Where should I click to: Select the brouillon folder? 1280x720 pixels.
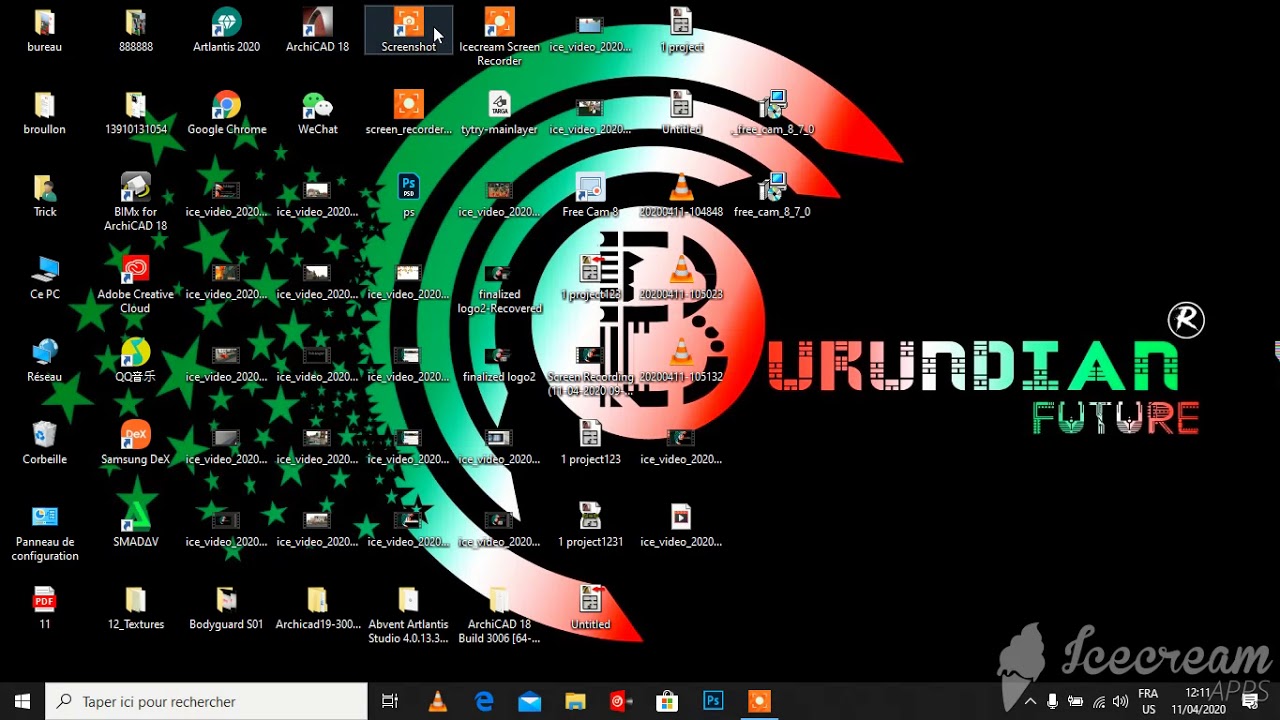[x=44, y=113]
